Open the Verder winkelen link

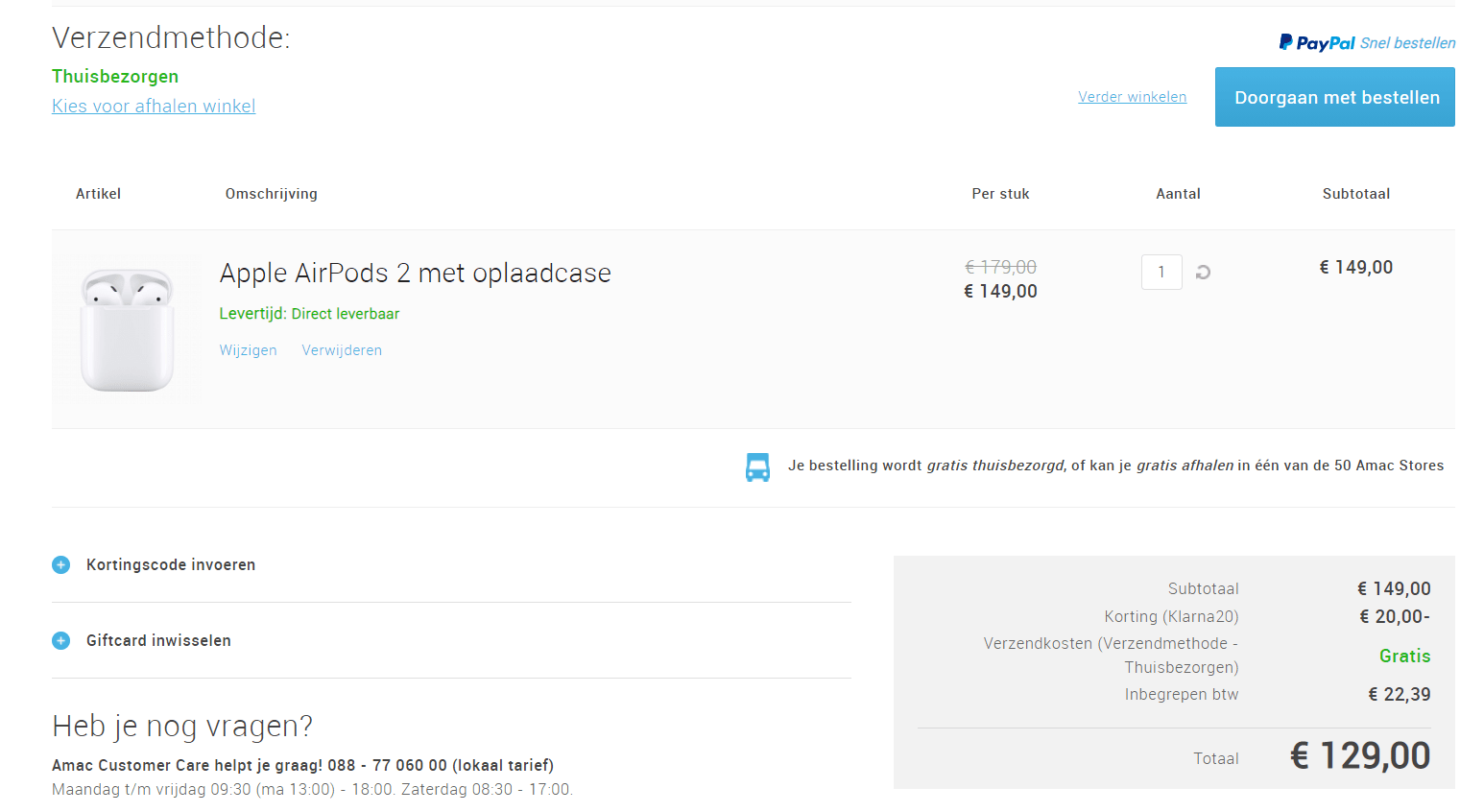1133,97
